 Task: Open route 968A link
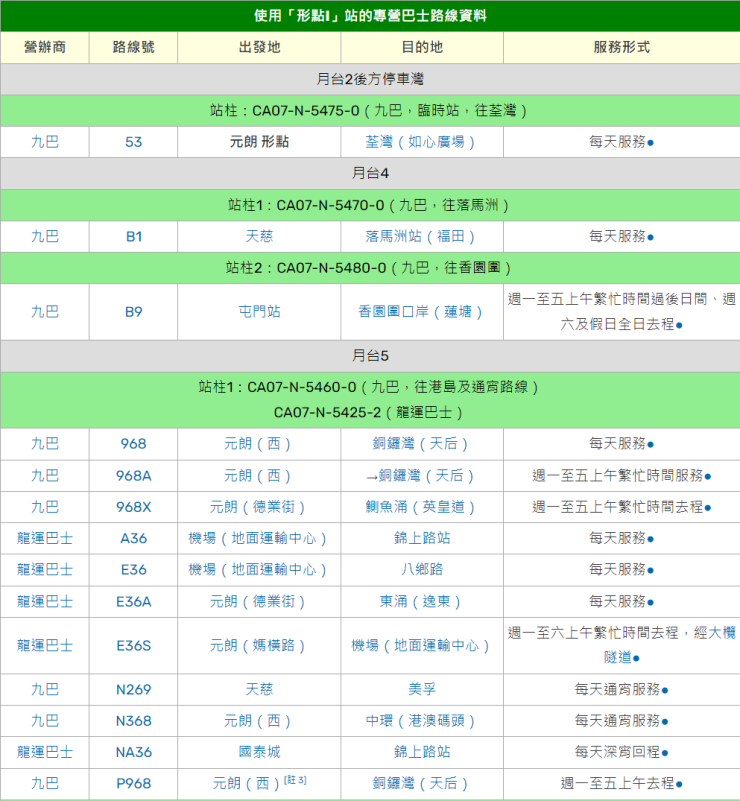[133, 476]
